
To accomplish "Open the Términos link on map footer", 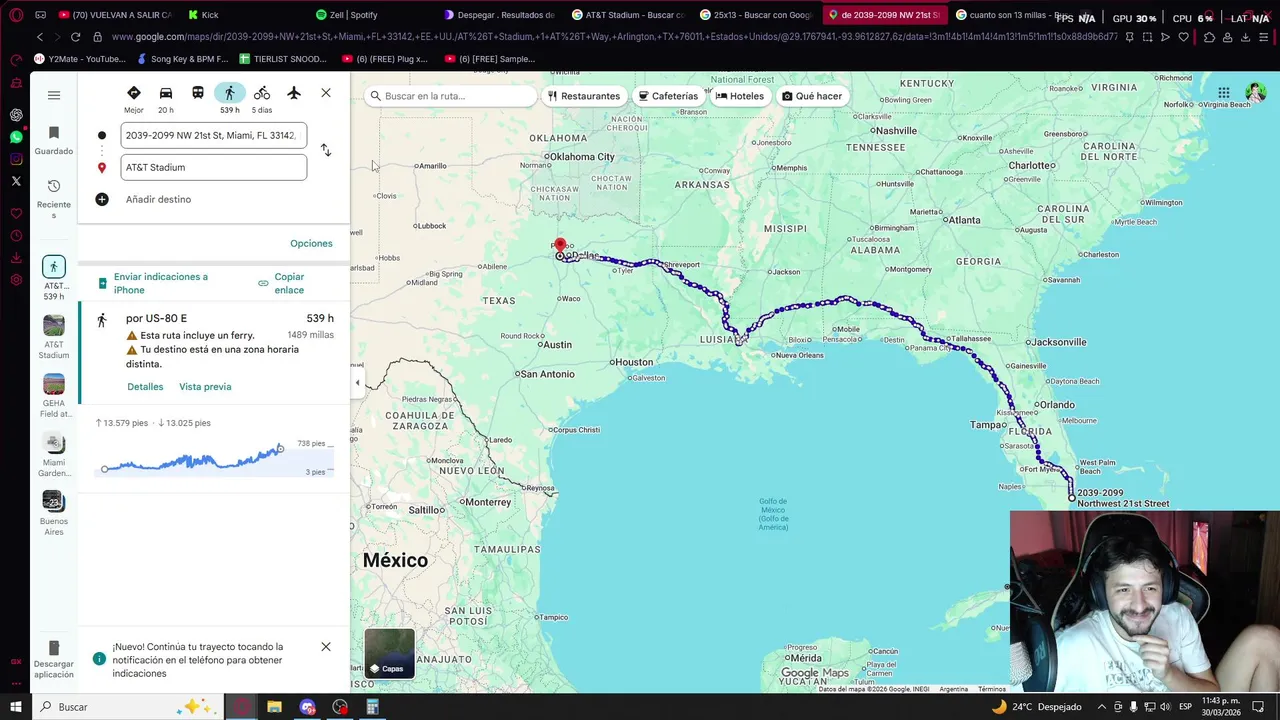I will [992, 689].
